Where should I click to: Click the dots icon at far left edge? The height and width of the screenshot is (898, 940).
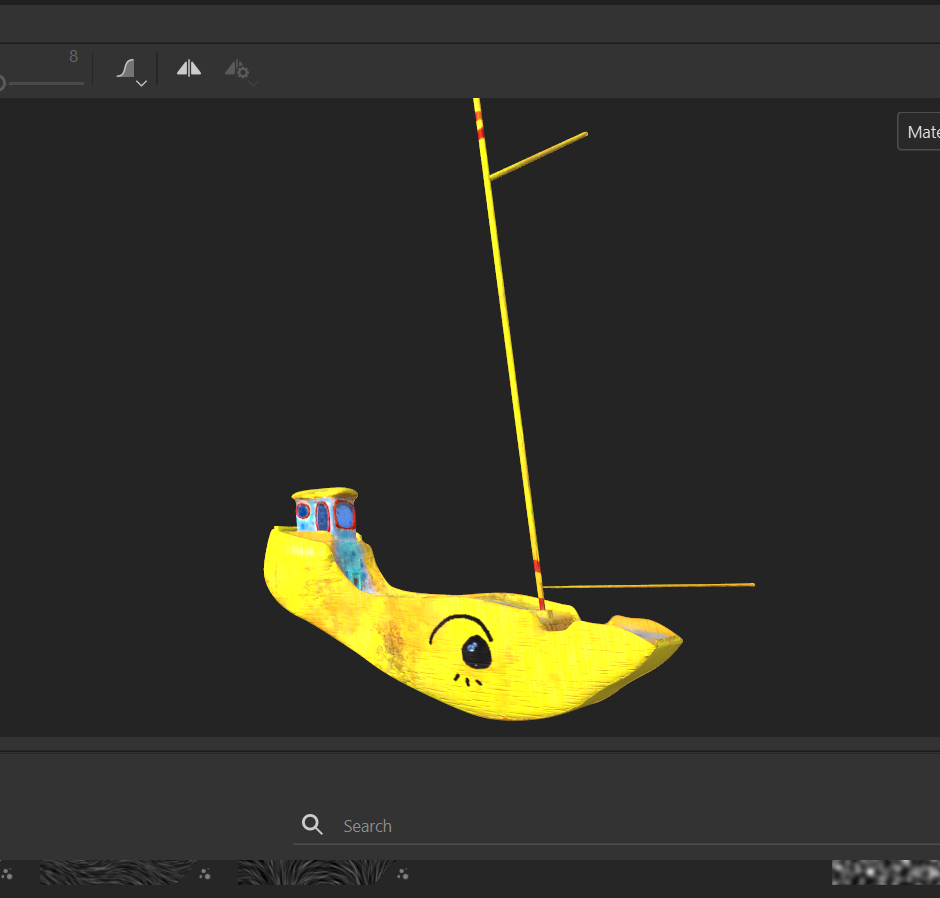7,874
